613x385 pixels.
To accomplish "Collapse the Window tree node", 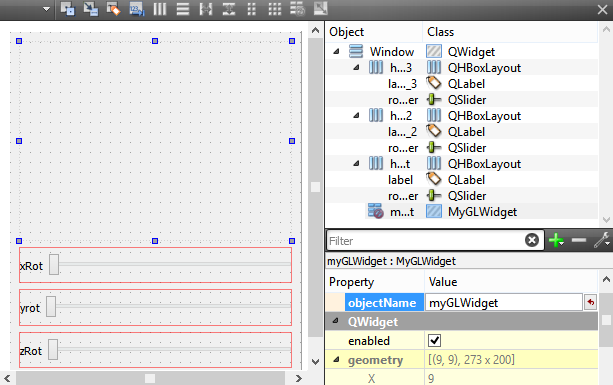I will 336,51.
